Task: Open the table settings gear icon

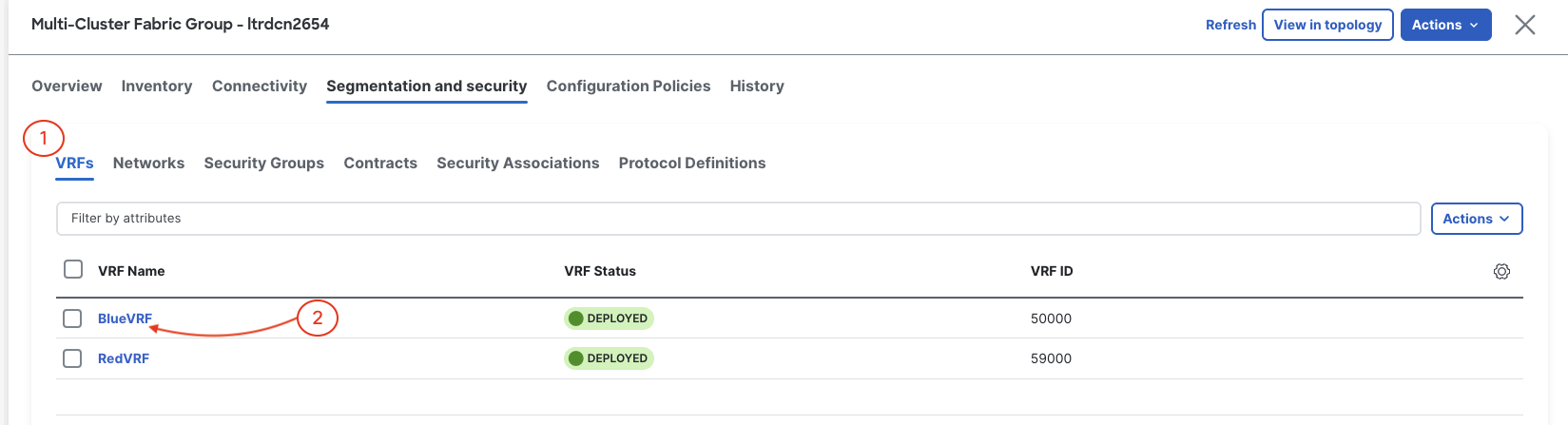Action: pyautogui.click(x=1501, y=271)
